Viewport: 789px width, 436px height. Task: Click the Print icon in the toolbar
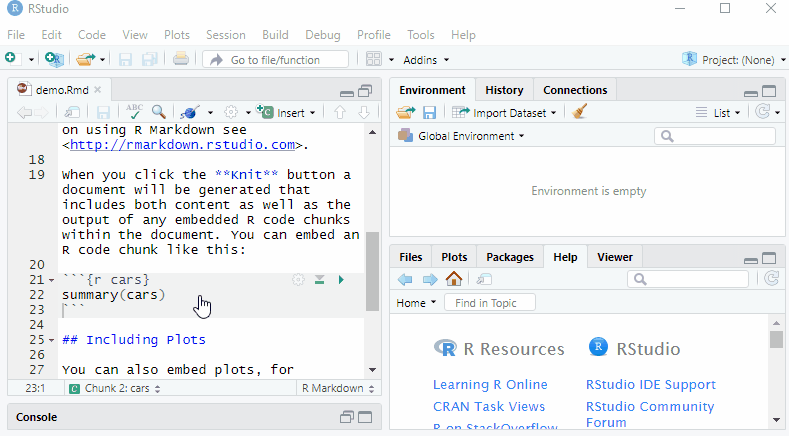click(181, 59)
